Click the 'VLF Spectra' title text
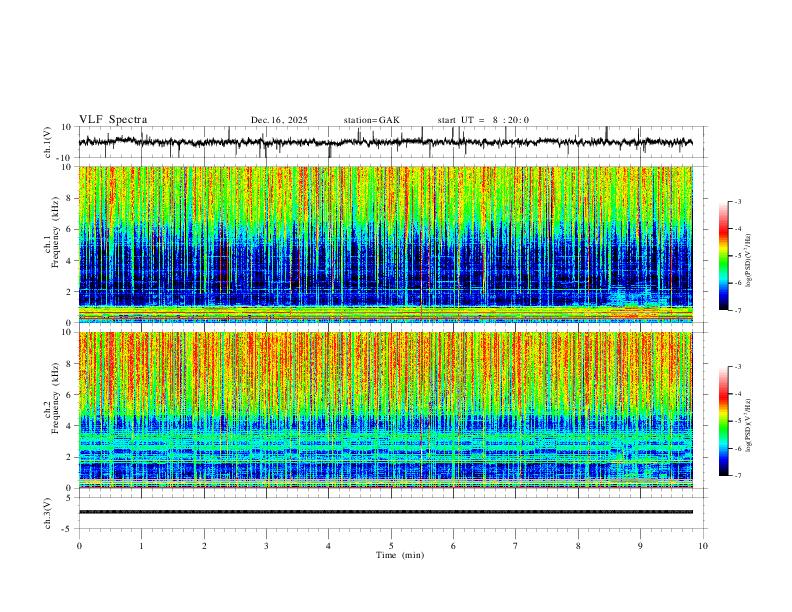Screen dimensions: 792x612 tap(113, 120)
